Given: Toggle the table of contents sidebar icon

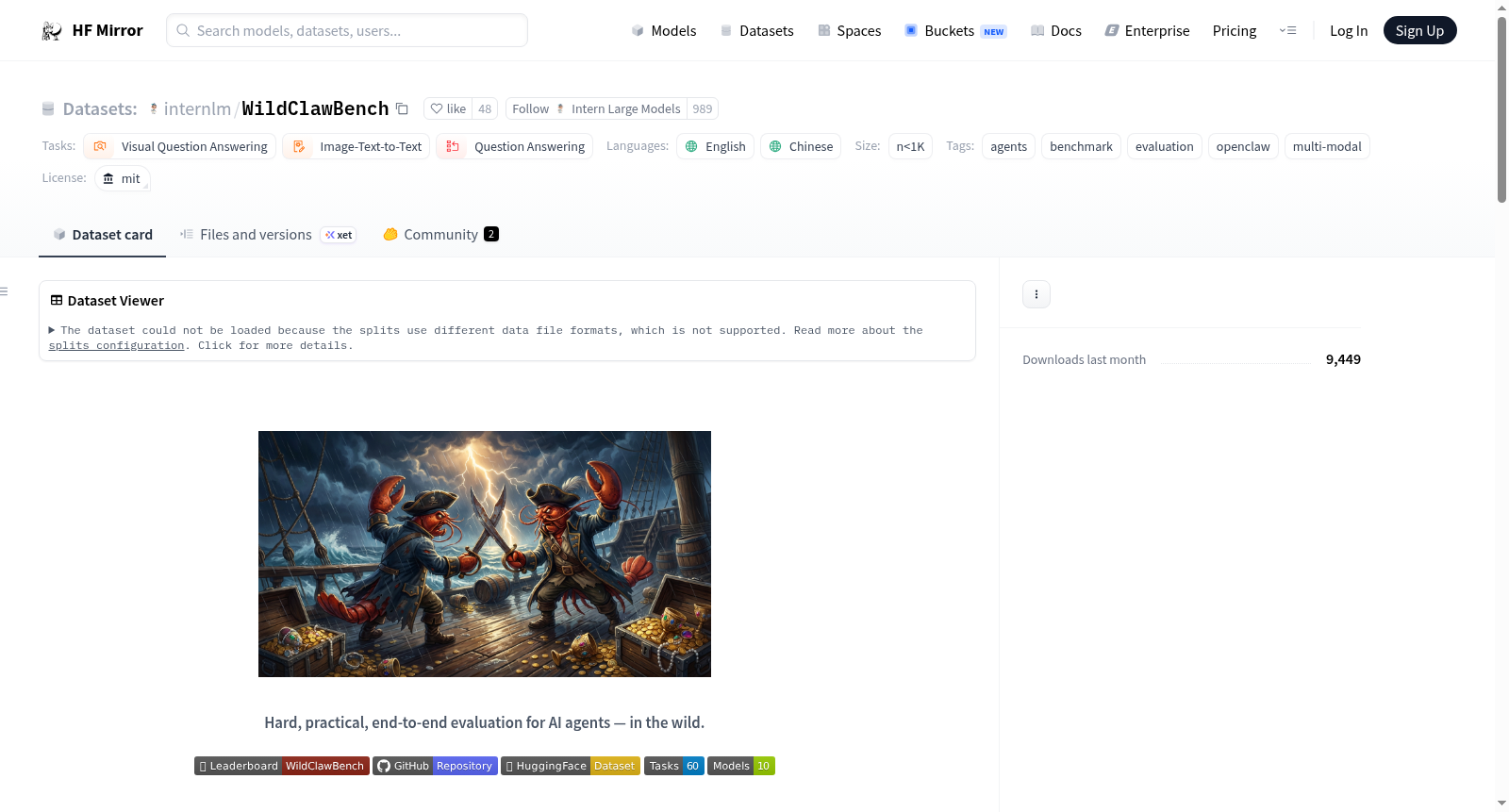Looking at the screenshot, I should (4, 291).
